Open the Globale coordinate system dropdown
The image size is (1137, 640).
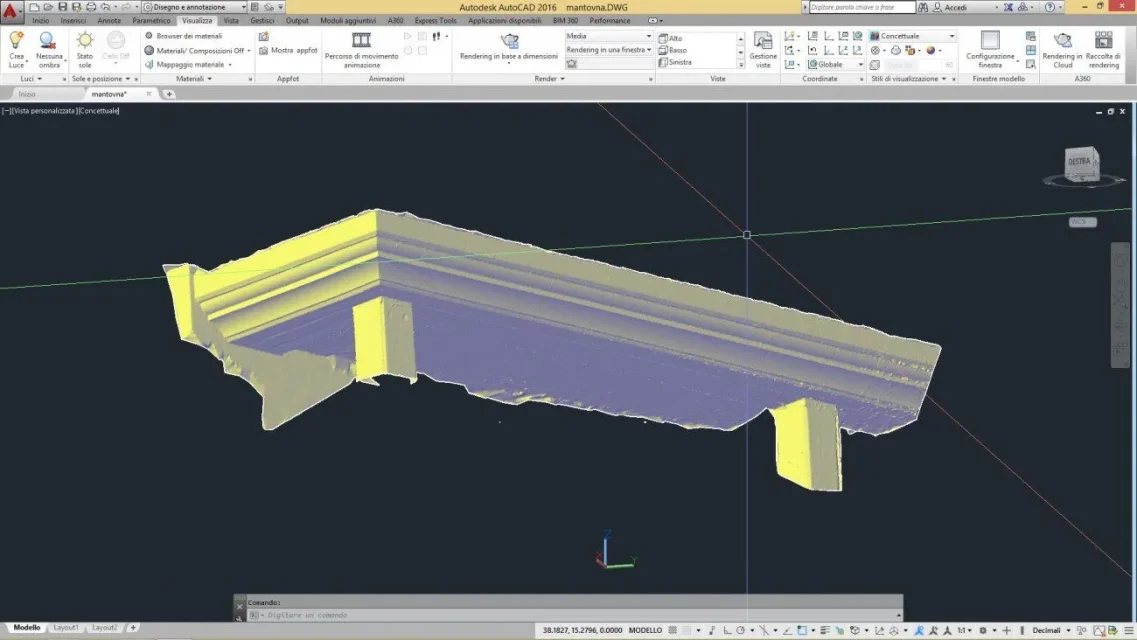tap(835, 65)
